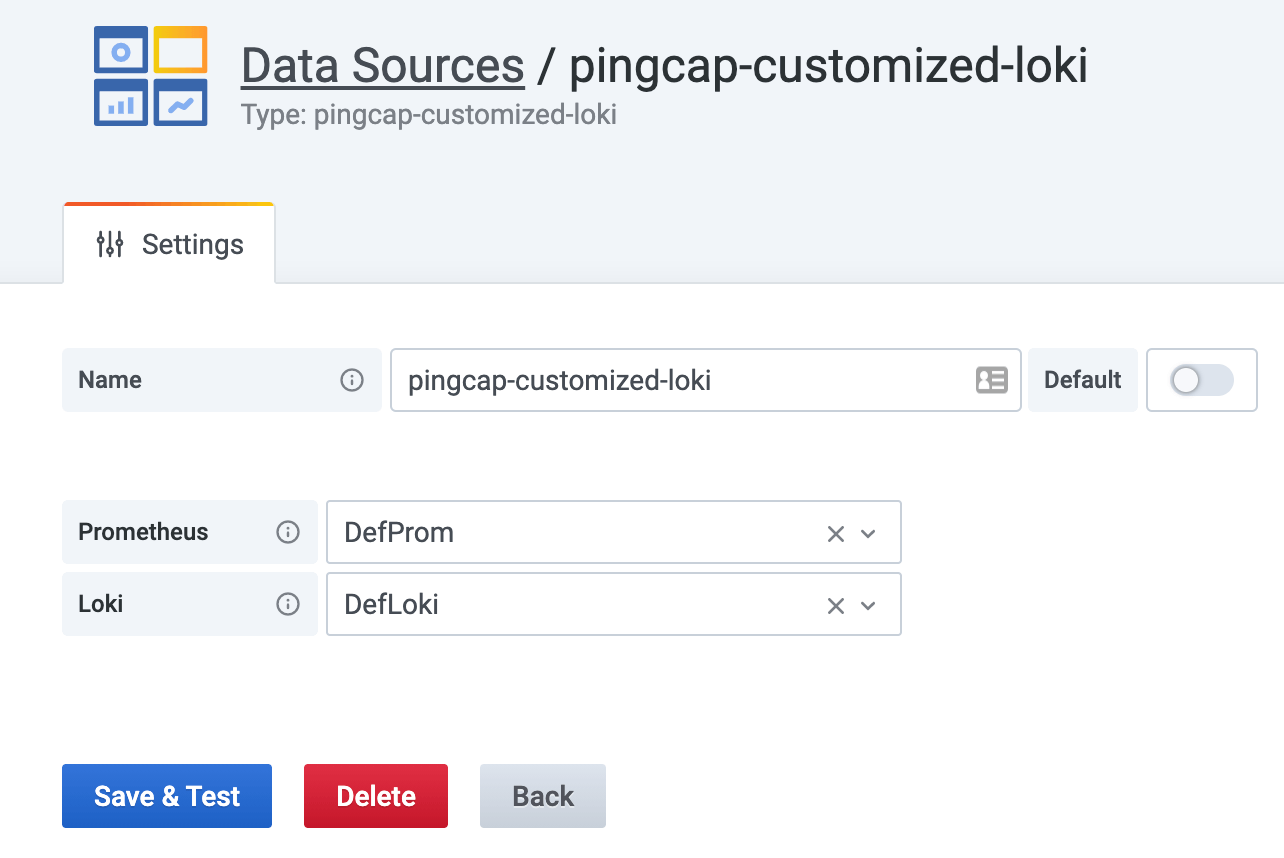Click the Data Sources dashboard logo icon
This screenshot has height=858, width=1284.
tap(151, 76)
